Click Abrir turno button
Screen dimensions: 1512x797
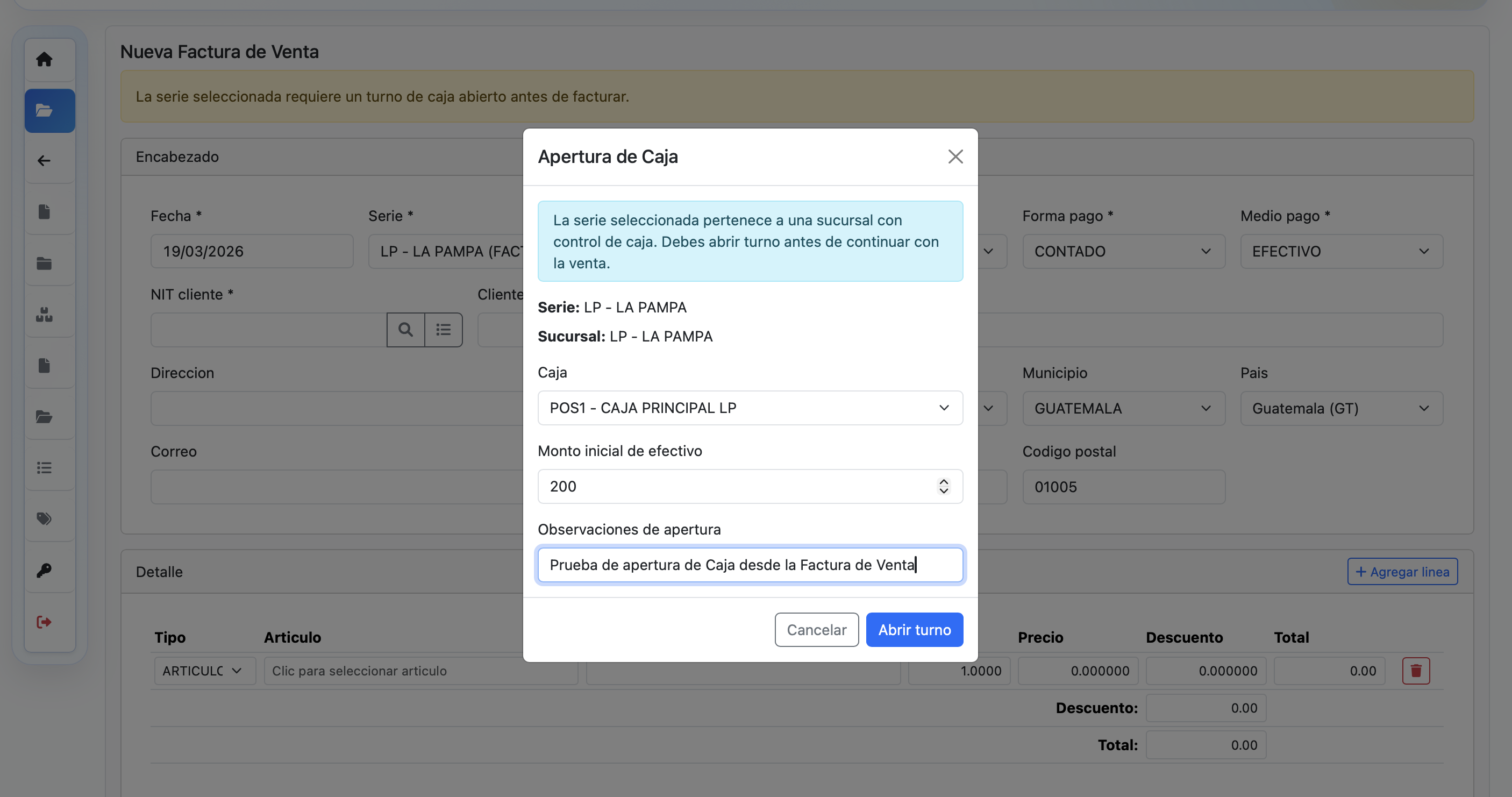[914, 630]
